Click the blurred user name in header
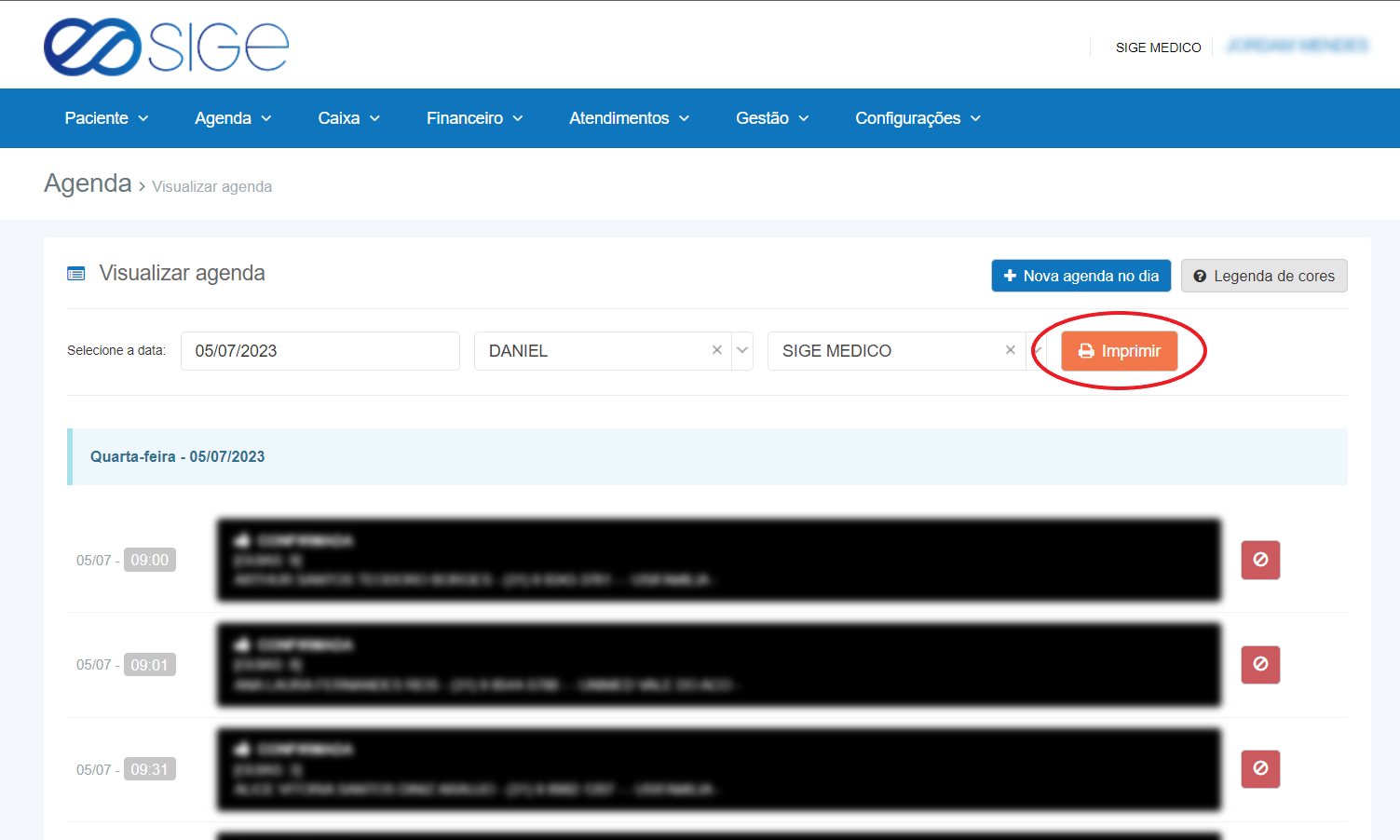The width and height of the screenshot is (1400, 840). (x=1297, y=46)
